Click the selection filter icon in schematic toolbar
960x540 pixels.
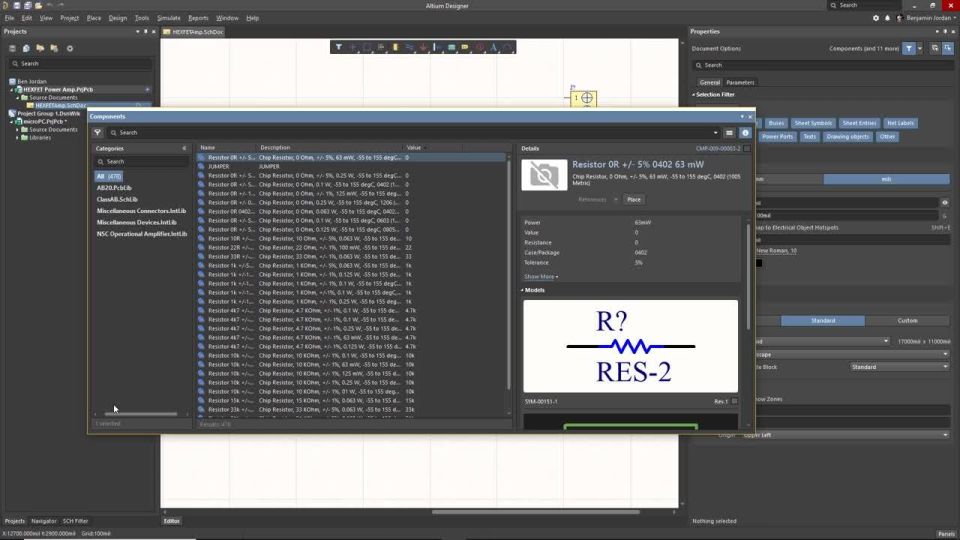339,47
